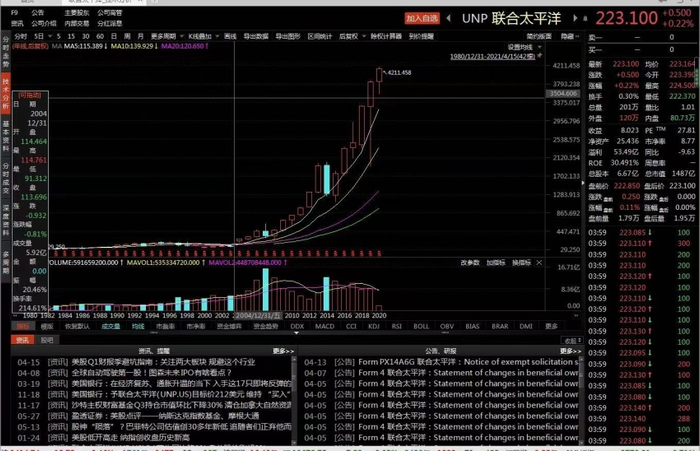The image size is (700, 451).
Task: Open 分红派息 dividends info
Action: coord(110,23)
